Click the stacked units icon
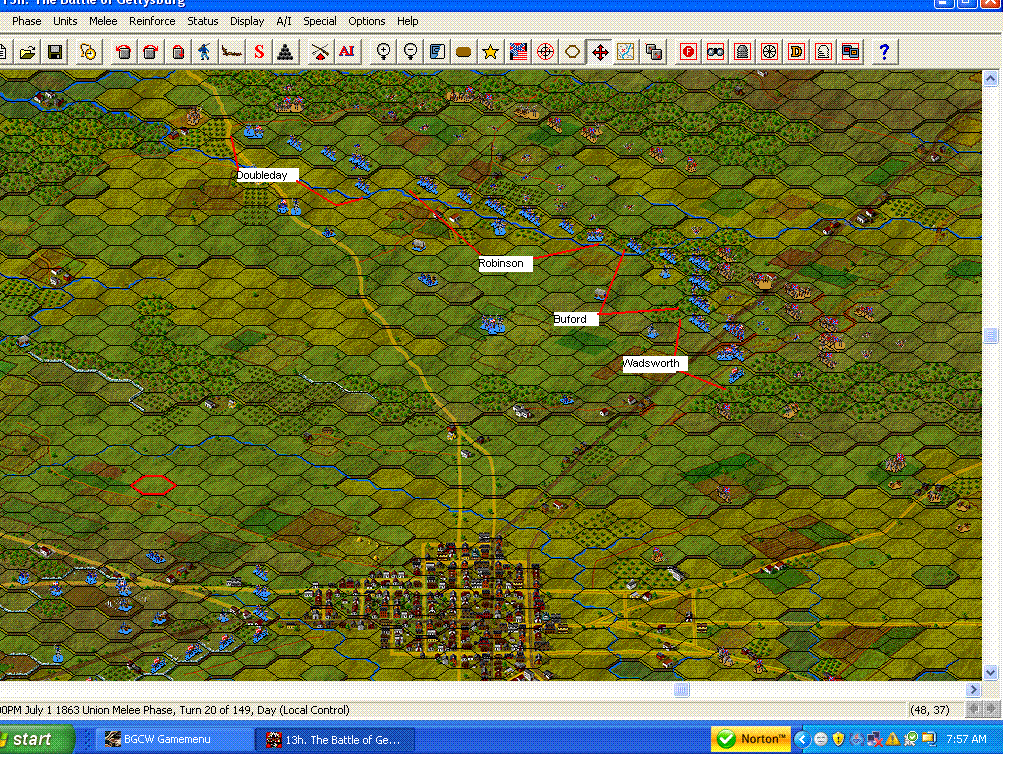This screenshot has width=1024, height=768. coord(653,52)
